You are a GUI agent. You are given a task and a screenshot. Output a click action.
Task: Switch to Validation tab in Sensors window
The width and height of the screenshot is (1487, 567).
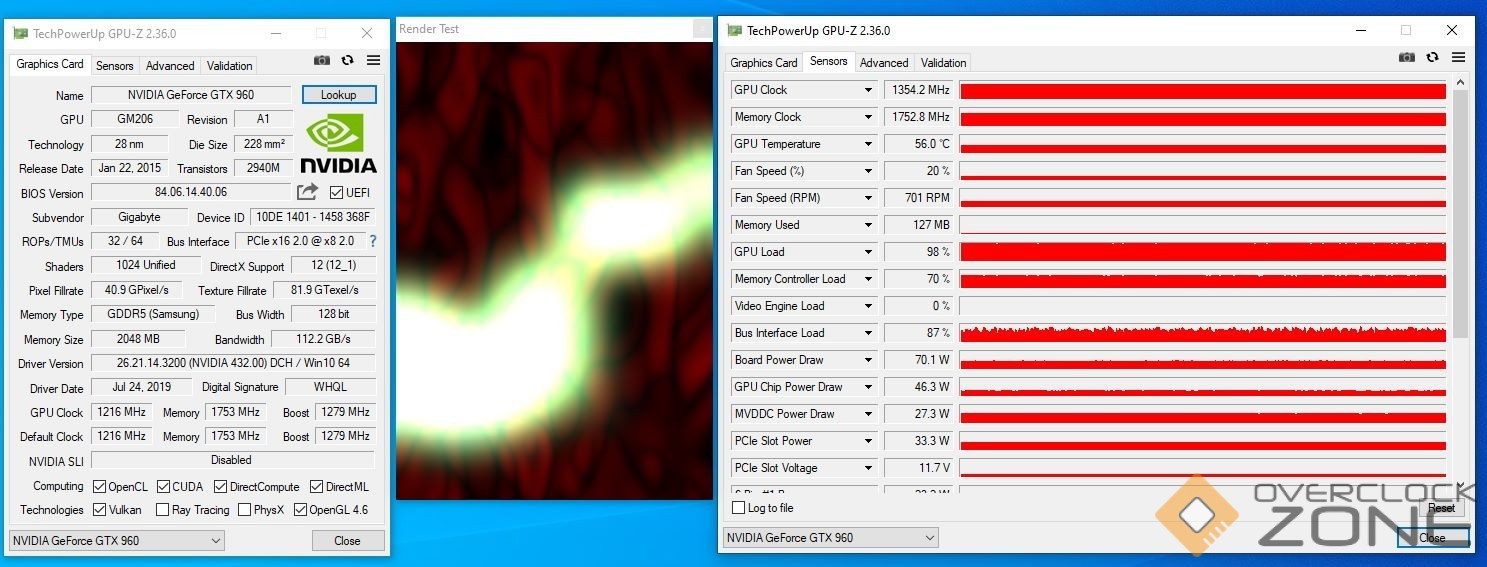click(944, 63)
